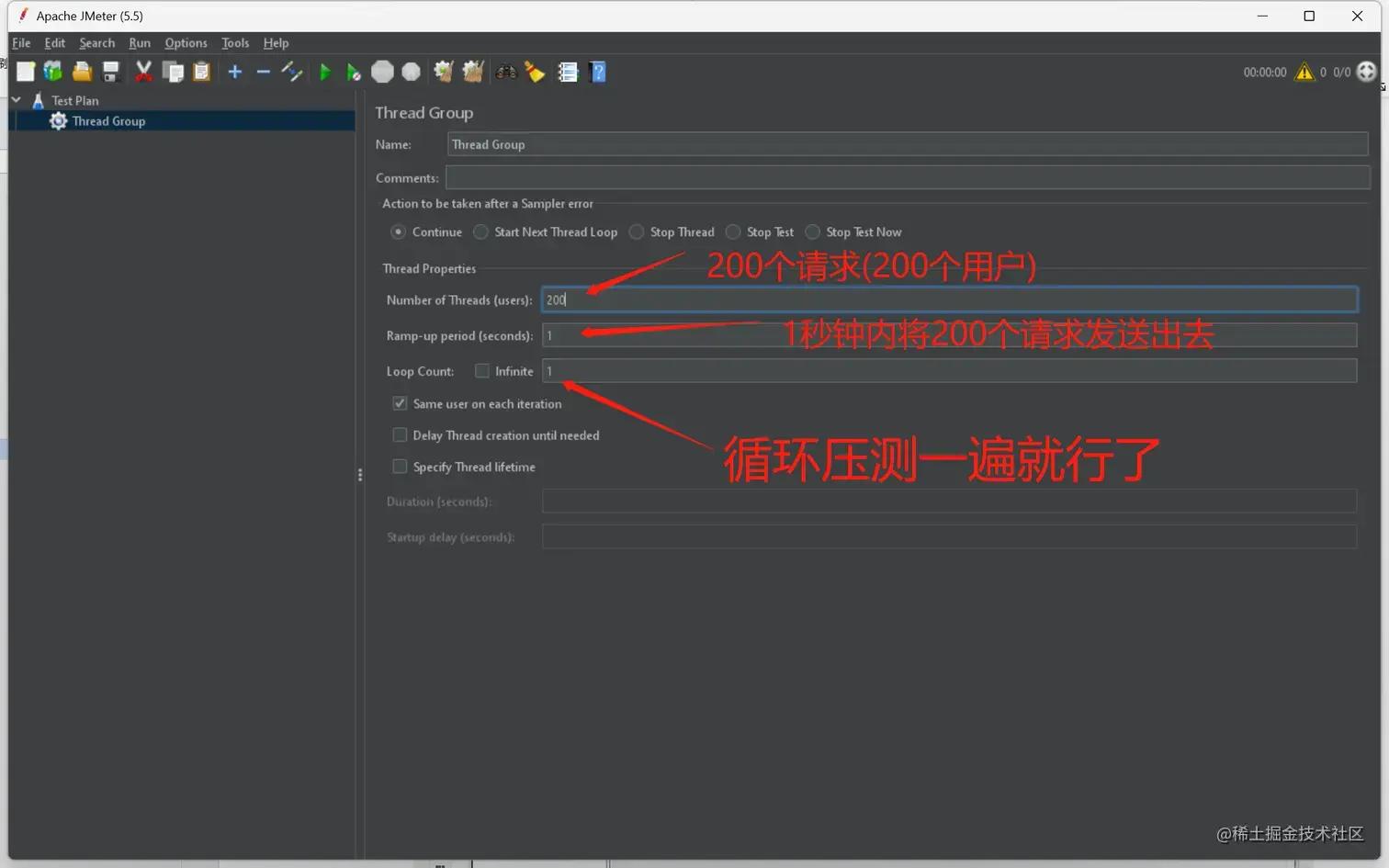Select Thread Group row in tree
The height and width of the screenshot is (868, 1389).
182,121
